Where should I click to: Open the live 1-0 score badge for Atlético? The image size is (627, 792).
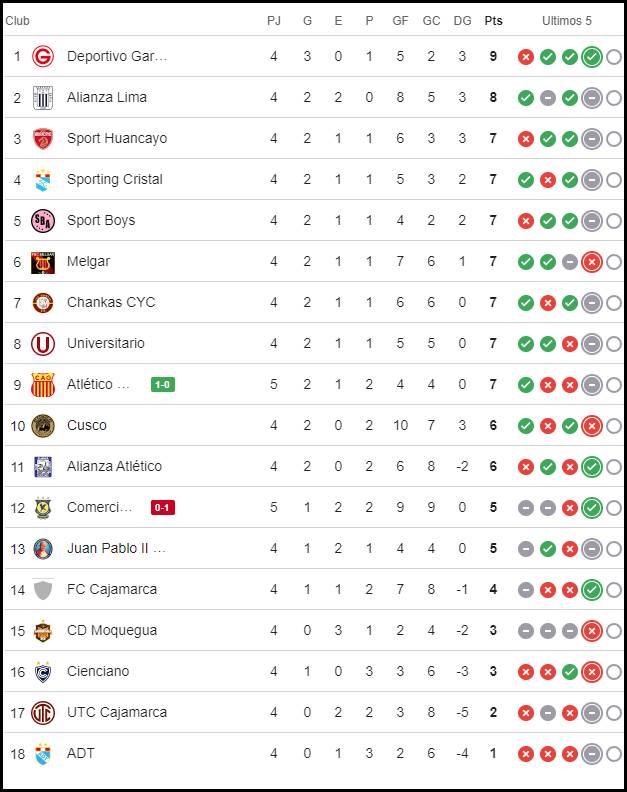pos(163,384)
